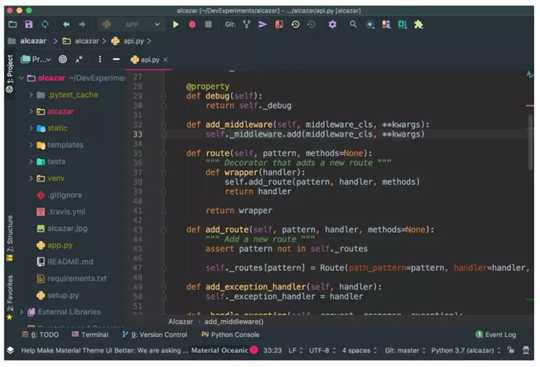Collapse the alcazar root project node
This screenshot has width=540, height=367.
tap(21, 78)
